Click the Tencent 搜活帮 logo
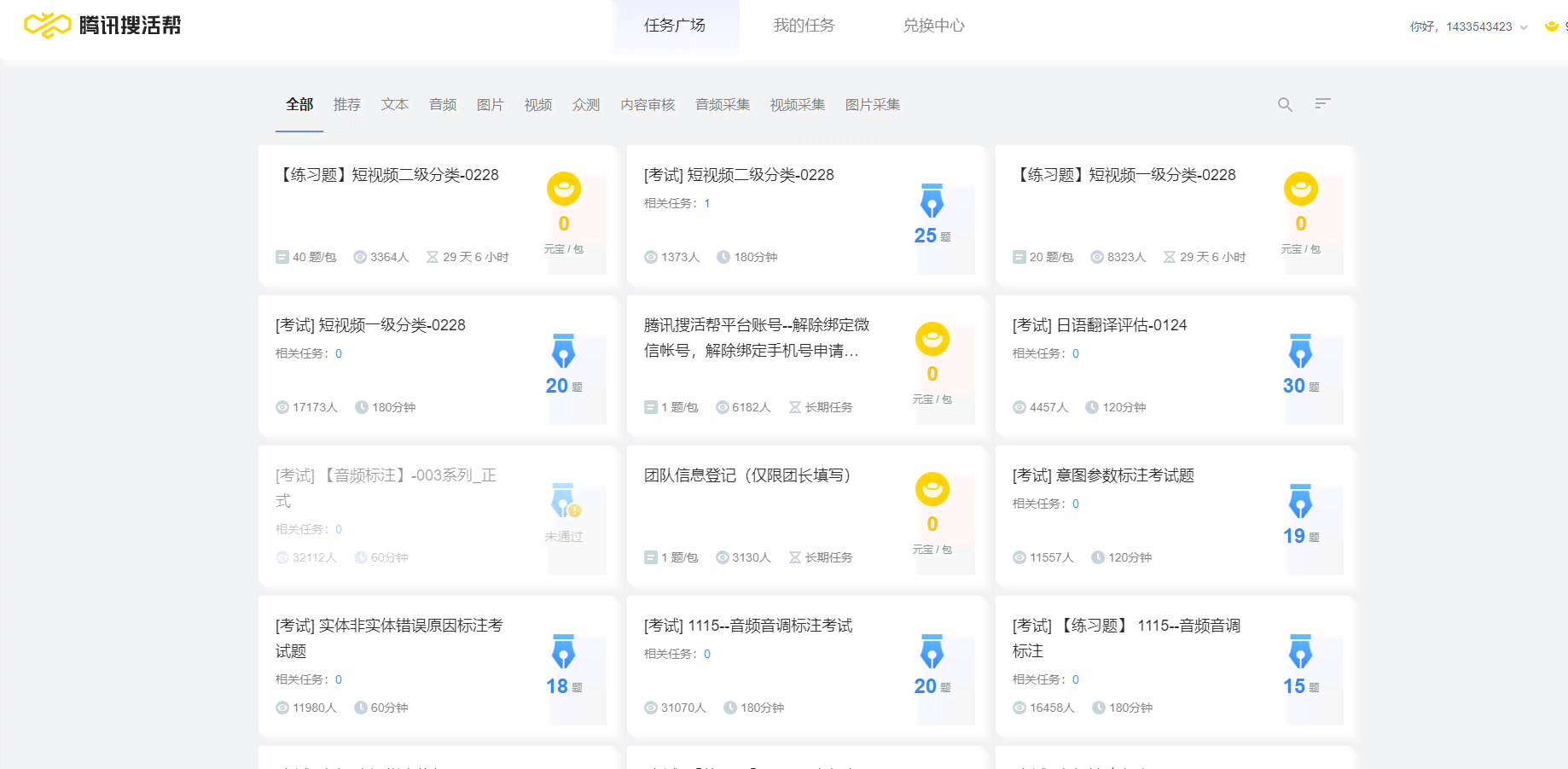Image resolution: width=1568 pixels, height=769 pixels. [x=102, y=26]
